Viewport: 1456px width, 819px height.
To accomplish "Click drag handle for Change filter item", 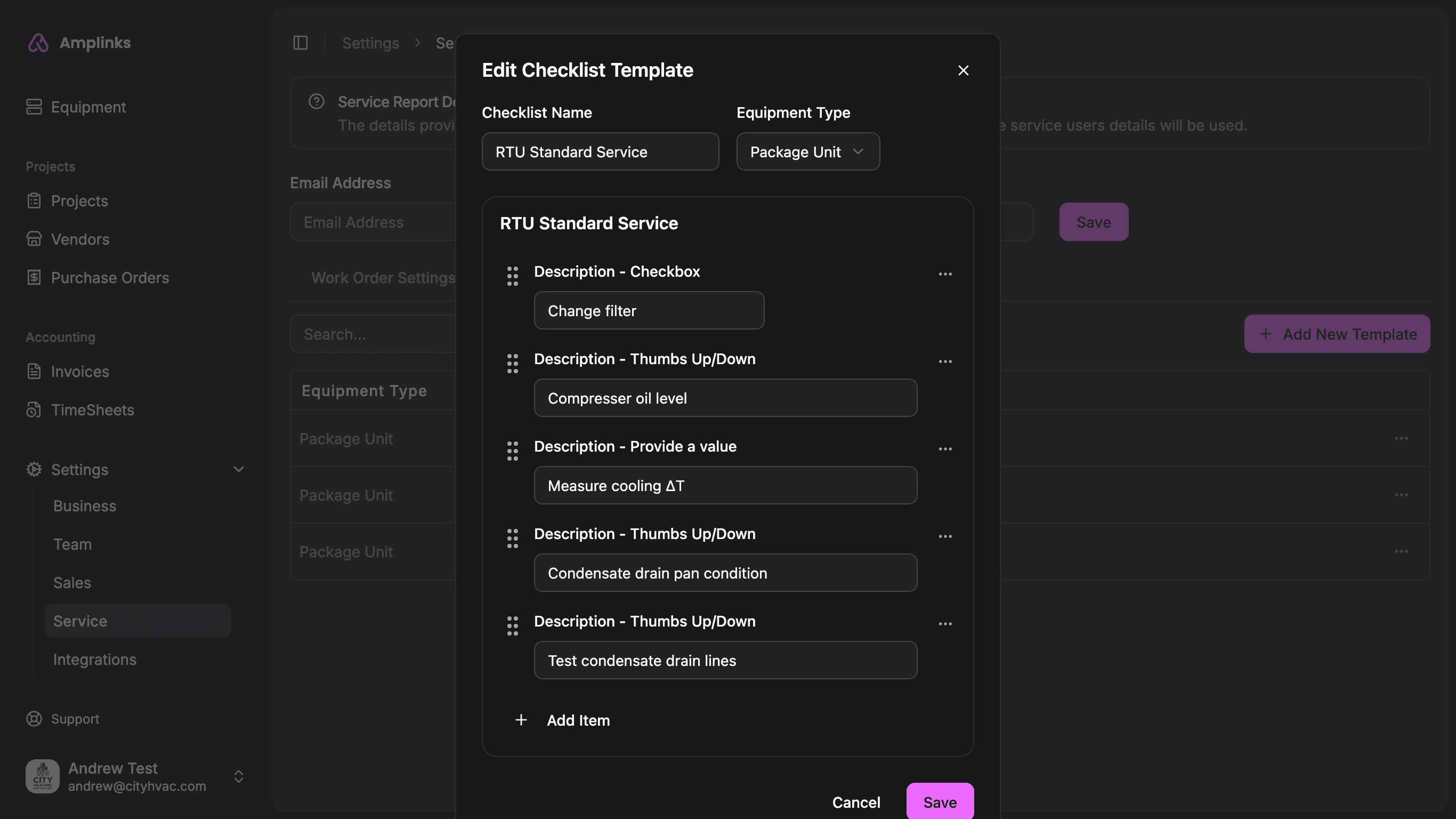I will 512,276.
